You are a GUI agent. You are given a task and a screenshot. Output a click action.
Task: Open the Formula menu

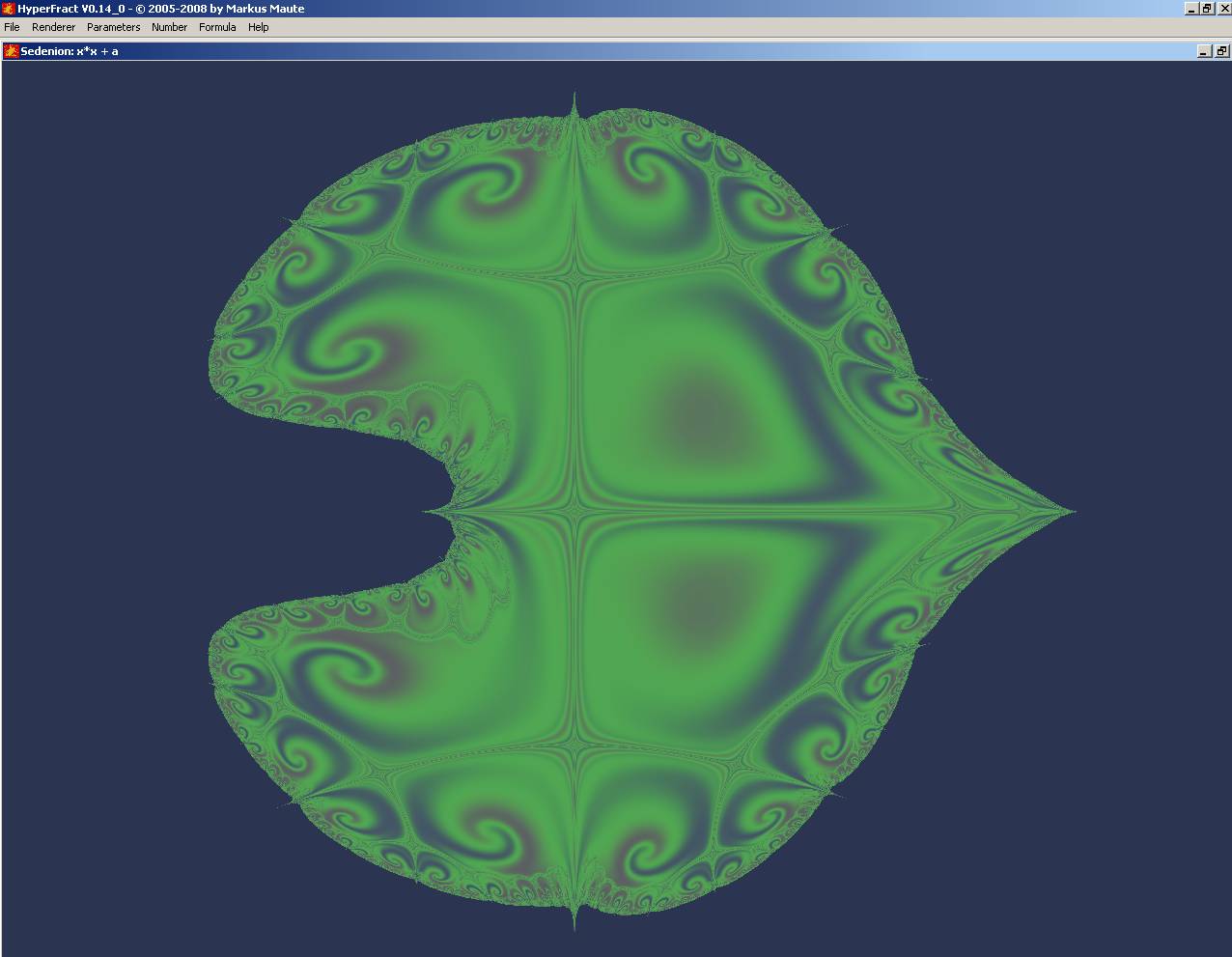(x=217, y=27)
